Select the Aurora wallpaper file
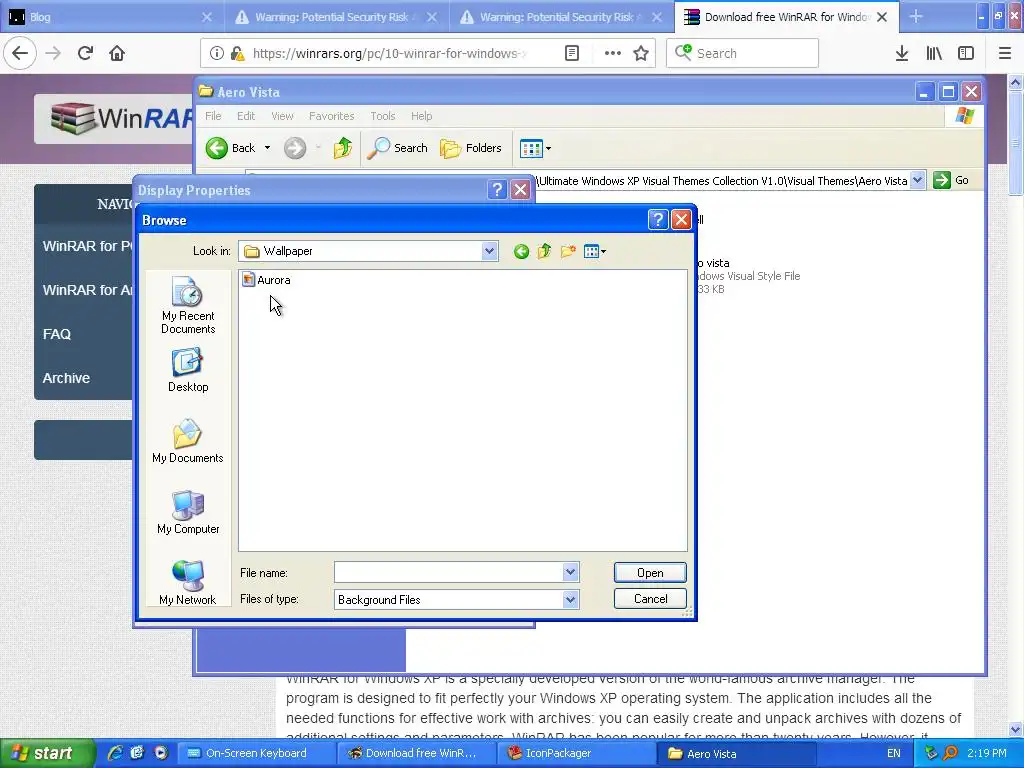Image resolution: width=1024 pixels, height=768 pixels. [x=266, y=280]
